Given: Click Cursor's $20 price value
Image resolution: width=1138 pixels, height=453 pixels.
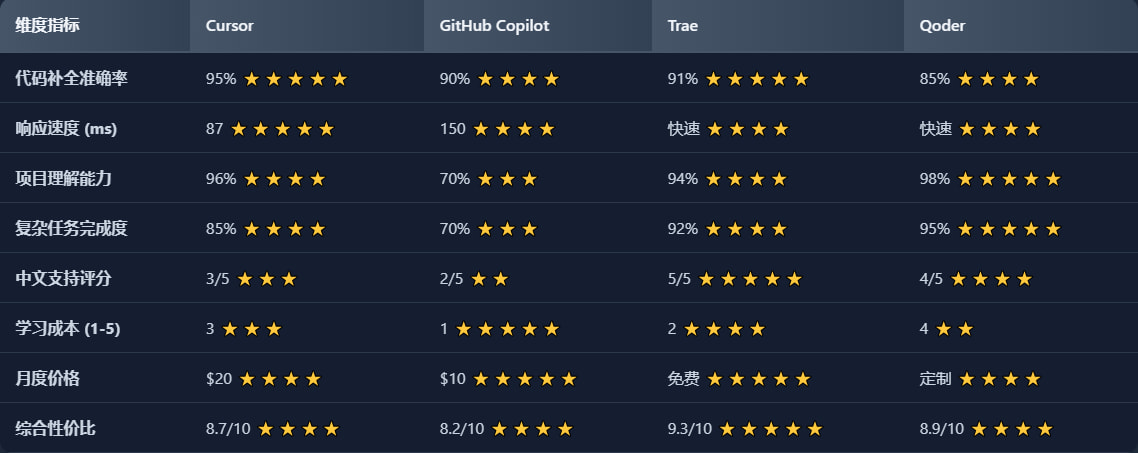Looking at the screenshot, I should point(219,379).
